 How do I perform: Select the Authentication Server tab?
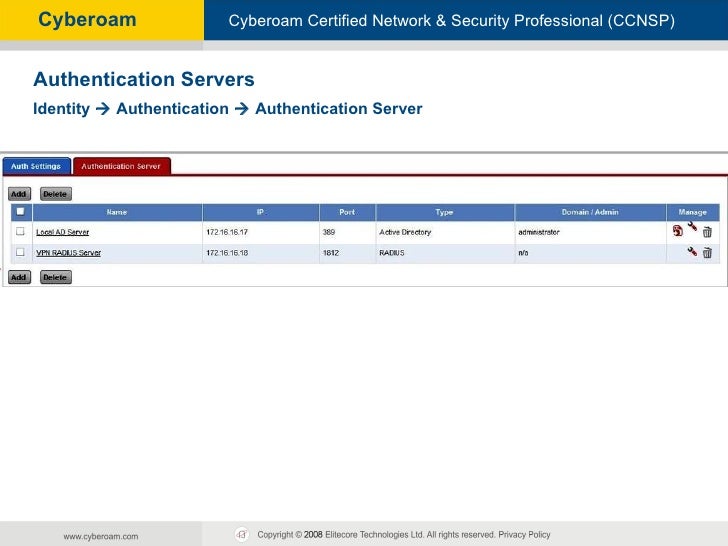click(122, 166)
